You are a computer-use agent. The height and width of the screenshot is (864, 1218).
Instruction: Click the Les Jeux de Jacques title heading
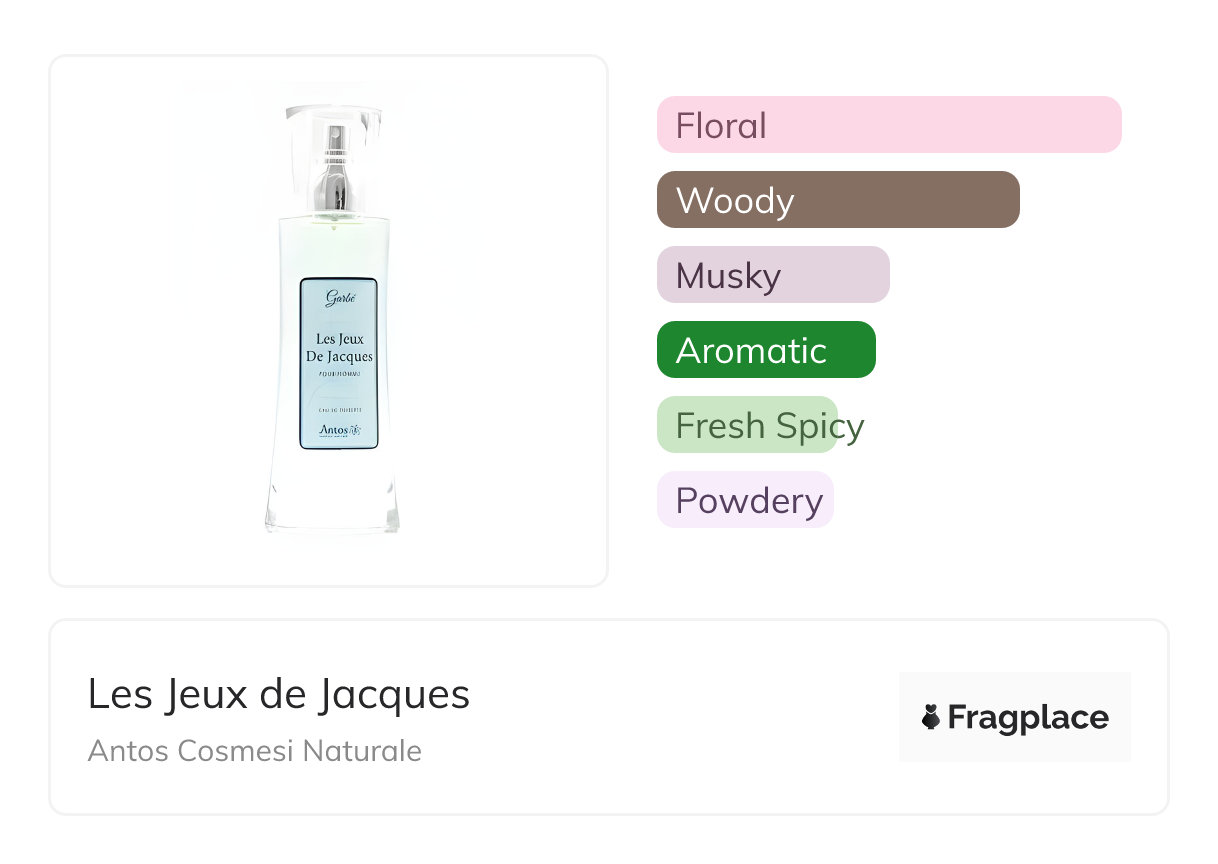click(278, 693)
